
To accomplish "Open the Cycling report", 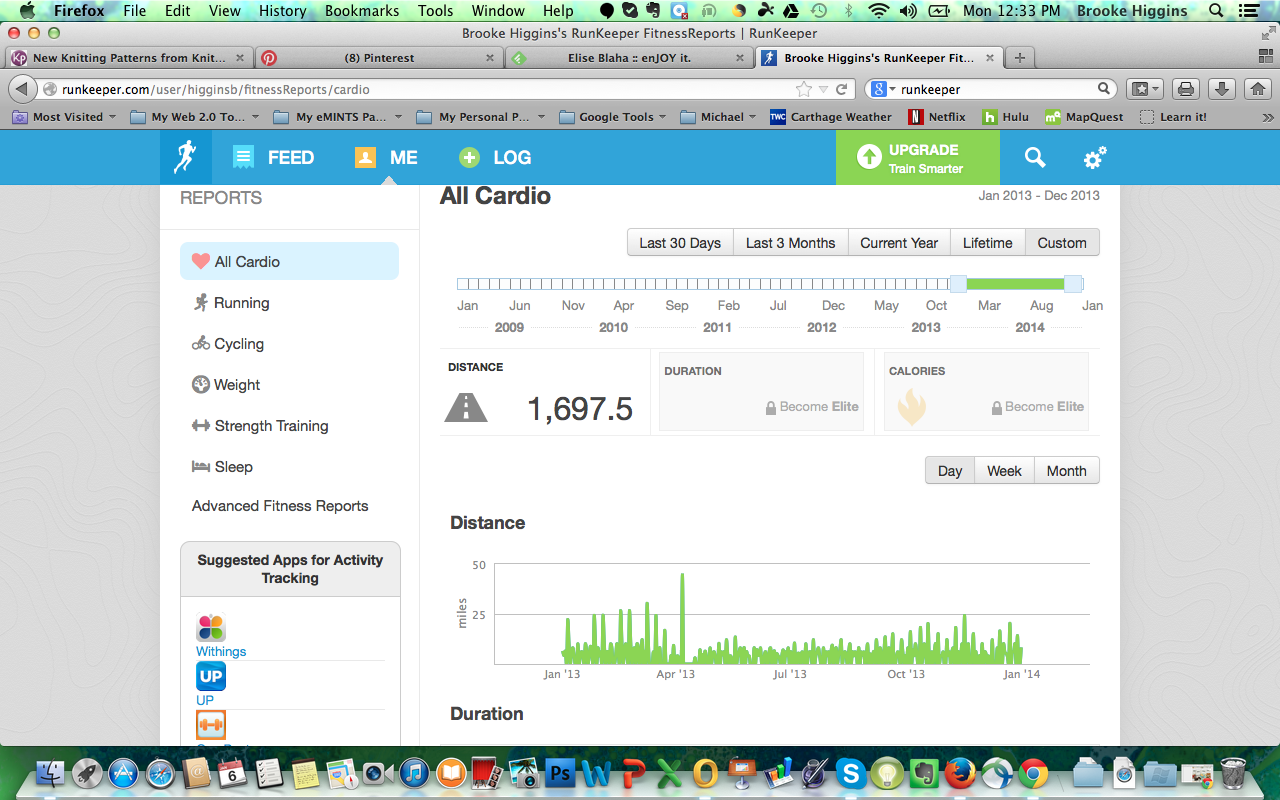I will coord(228,344).
